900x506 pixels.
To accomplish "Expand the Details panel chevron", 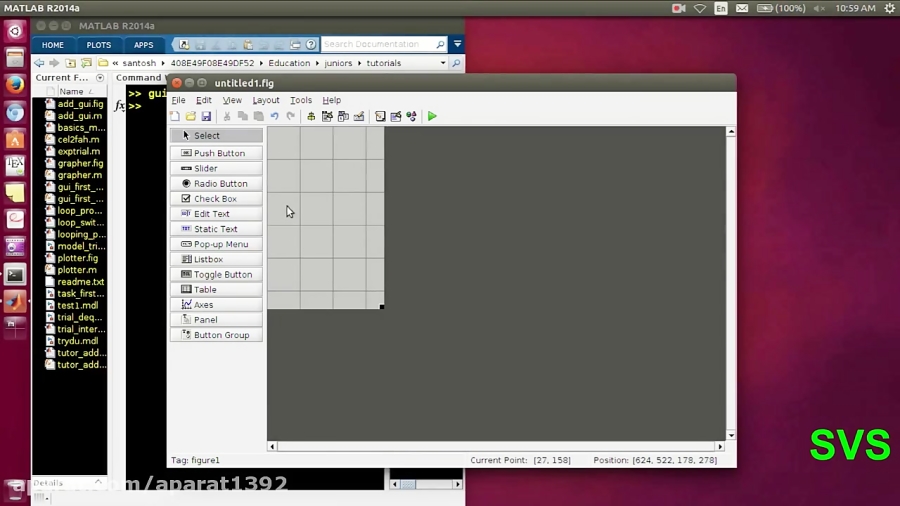I will [98, 482].
